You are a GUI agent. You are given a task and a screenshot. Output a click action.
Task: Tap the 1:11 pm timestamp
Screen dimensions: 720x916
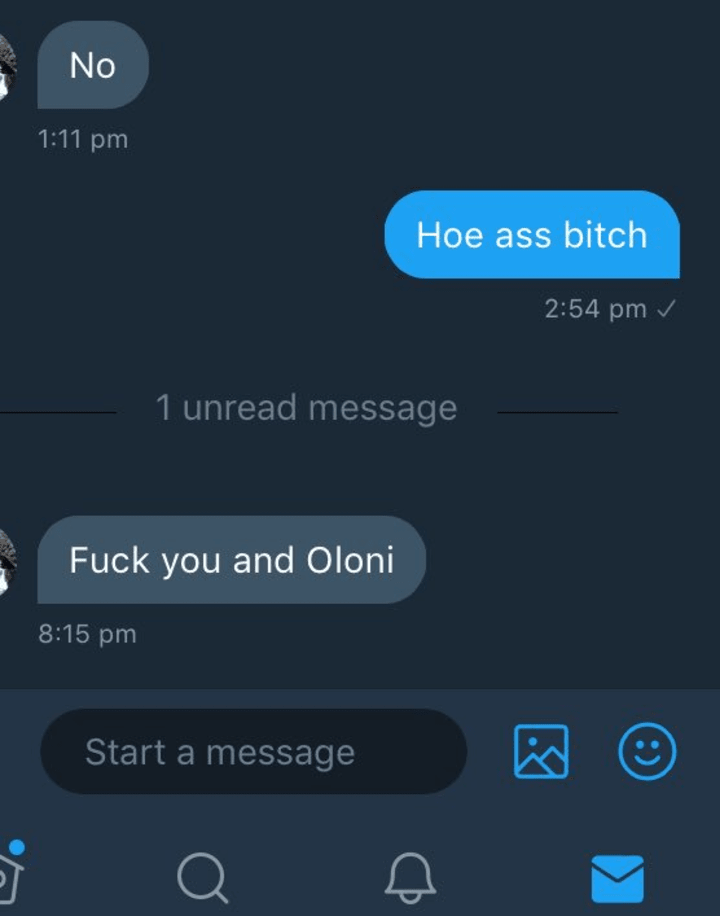pos(82,140)
